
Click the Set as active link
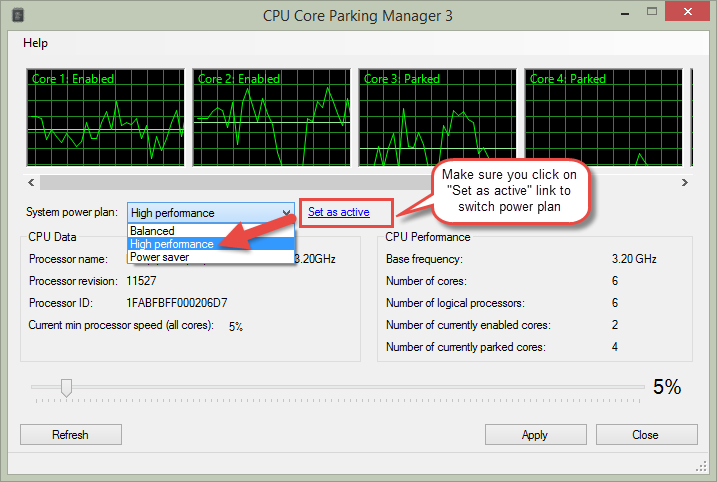(x=339, y=212)
